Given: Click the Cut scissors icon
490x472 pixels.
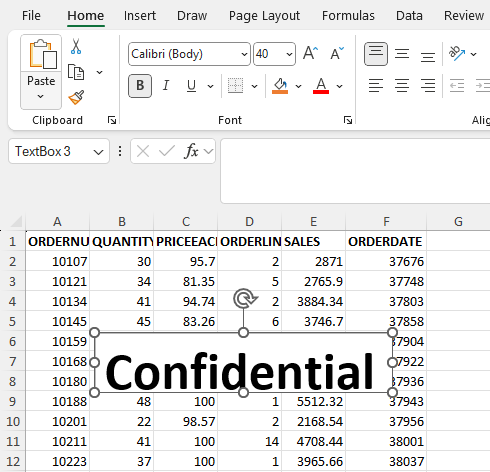Looking at the screenshot, I should tap(76, 46).
